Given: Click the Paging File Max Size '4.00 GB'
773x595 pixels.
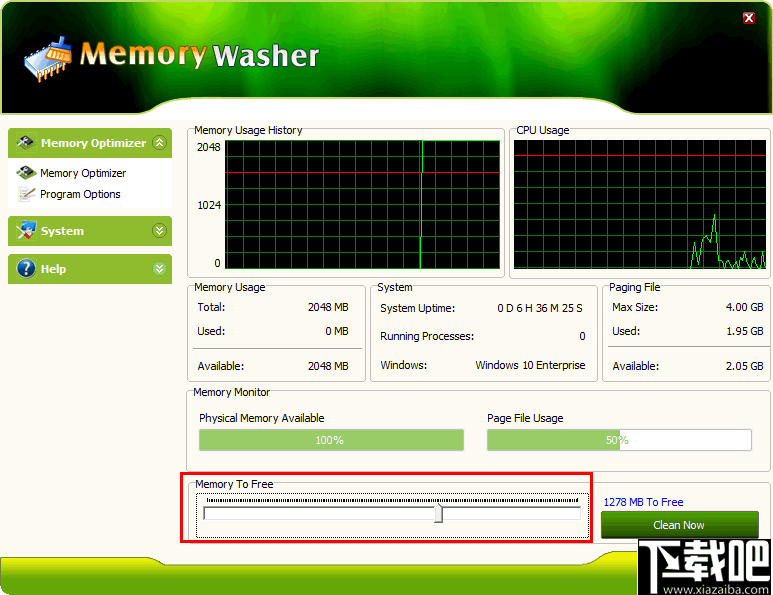Looking at the screenshot, I should pyautogui.click(x=744, y=307).
